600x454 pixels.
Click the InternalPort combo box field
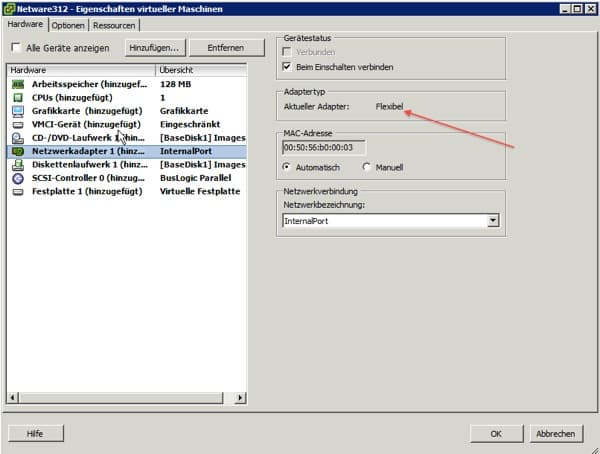391,220
